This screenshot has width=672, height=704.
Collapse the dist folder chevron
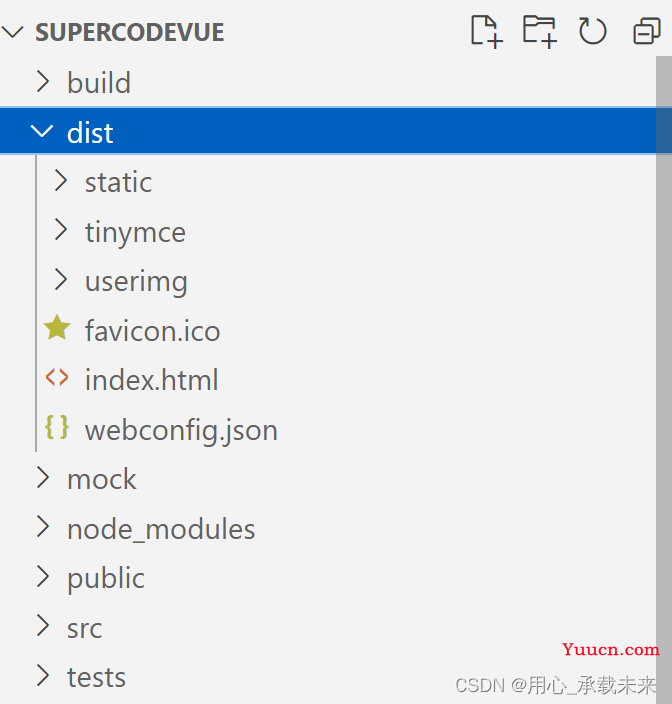pos(42,131)
